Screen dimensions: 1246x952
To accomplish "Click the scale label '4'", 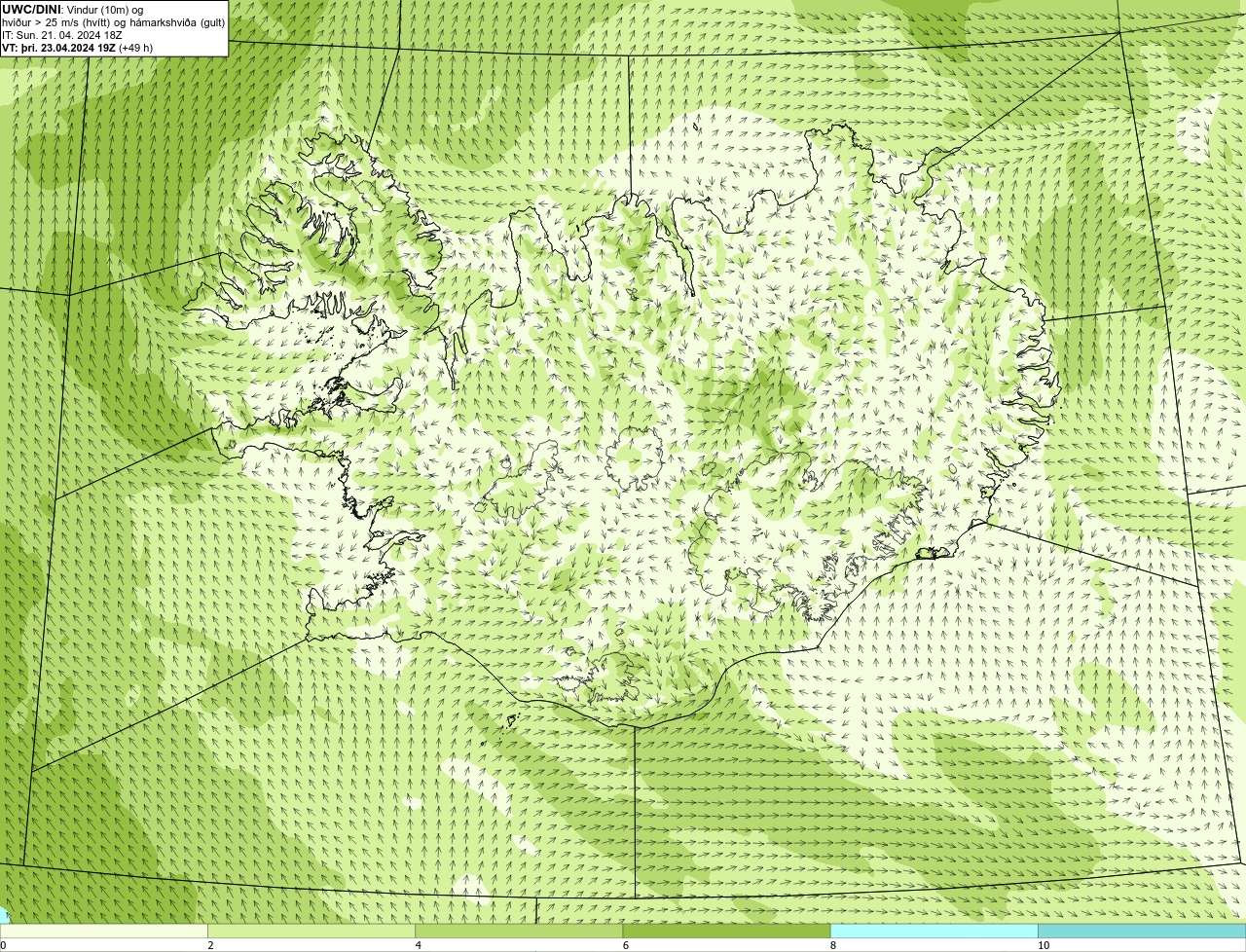I will click(419, 945).
